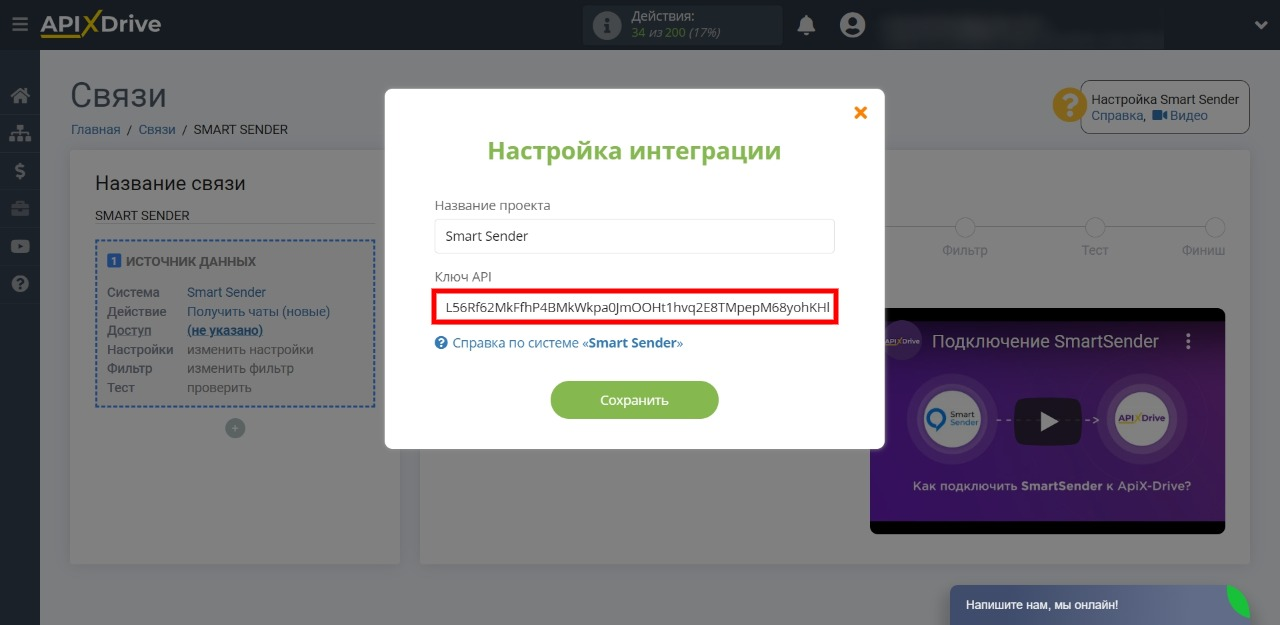The height and width of the screenshot is (625, 1280).
Task: Open the user profile avatar icon
Action: 852,25
